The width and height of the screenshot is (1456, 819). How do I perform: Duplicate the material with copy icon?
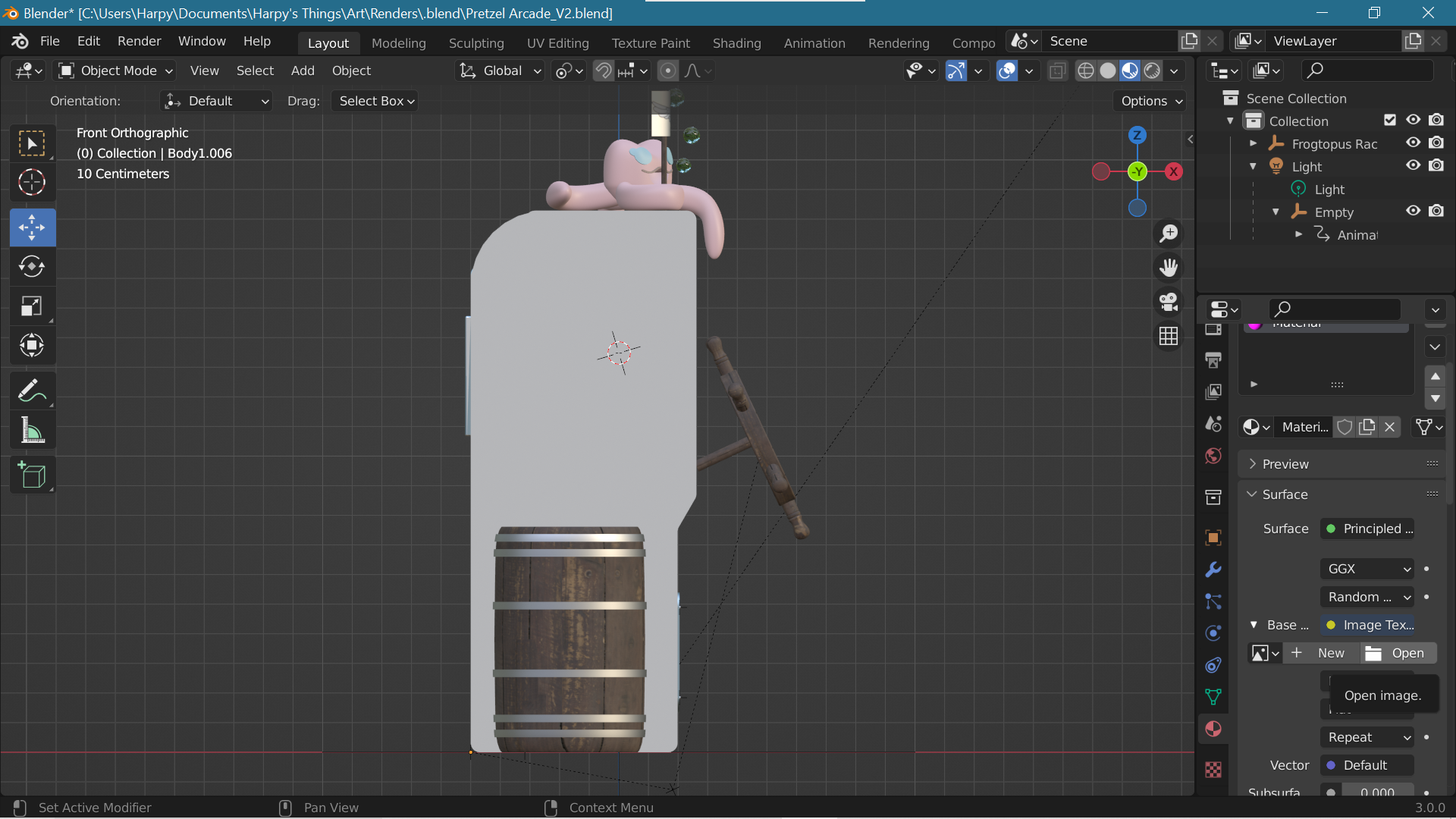point(1367,427)
